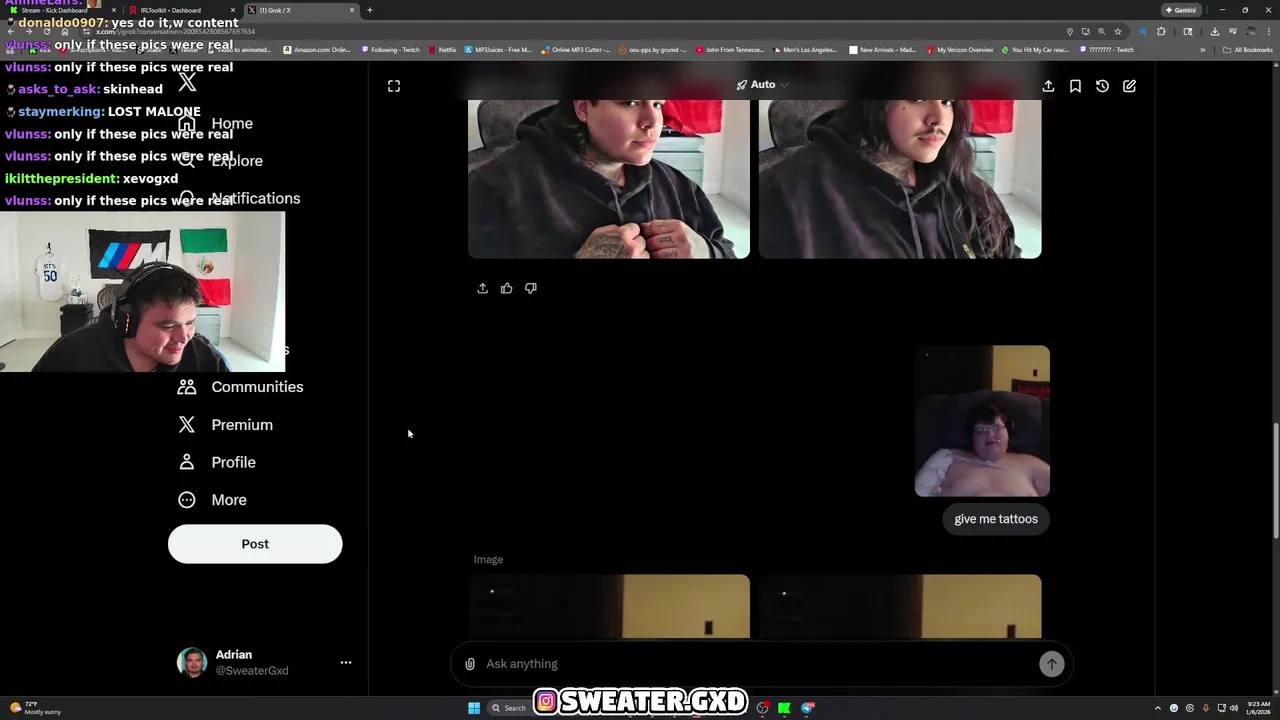Open Telegram icon in taskbar
1280x720 pixels.
[x=807, y=708]
